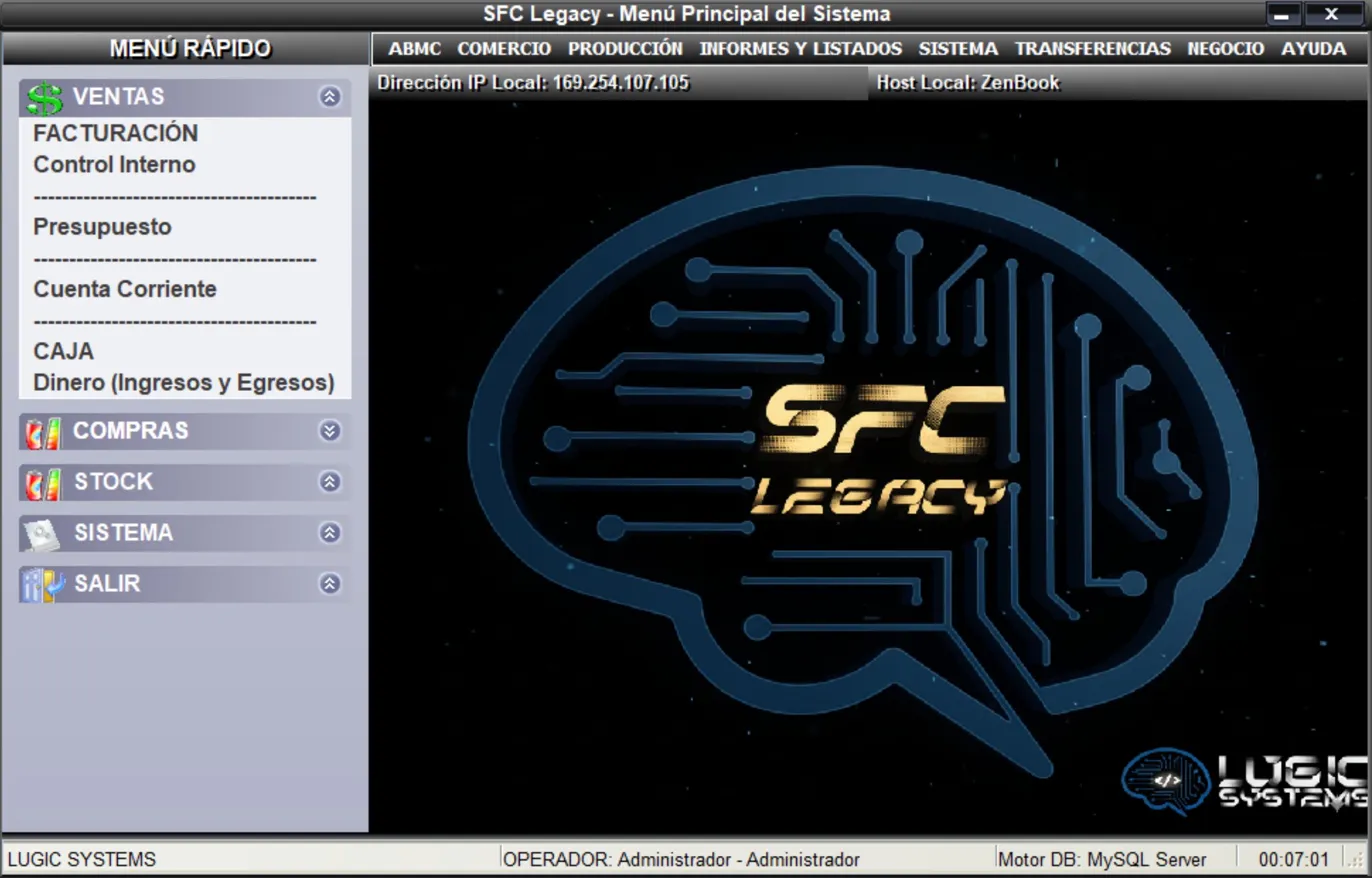
Task: Click the Motor DB status bar panel
Action: [1102, 859]
